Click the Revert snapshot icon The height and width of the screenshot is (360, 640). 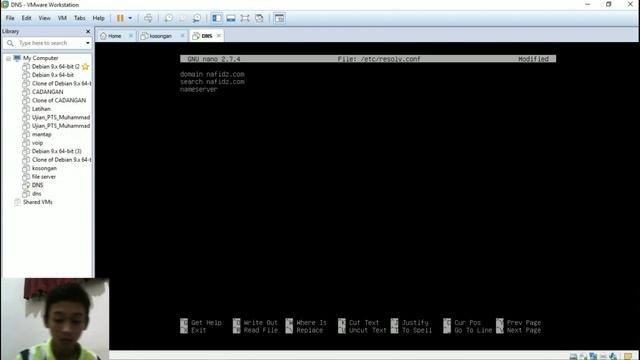(x=182, y=18)
